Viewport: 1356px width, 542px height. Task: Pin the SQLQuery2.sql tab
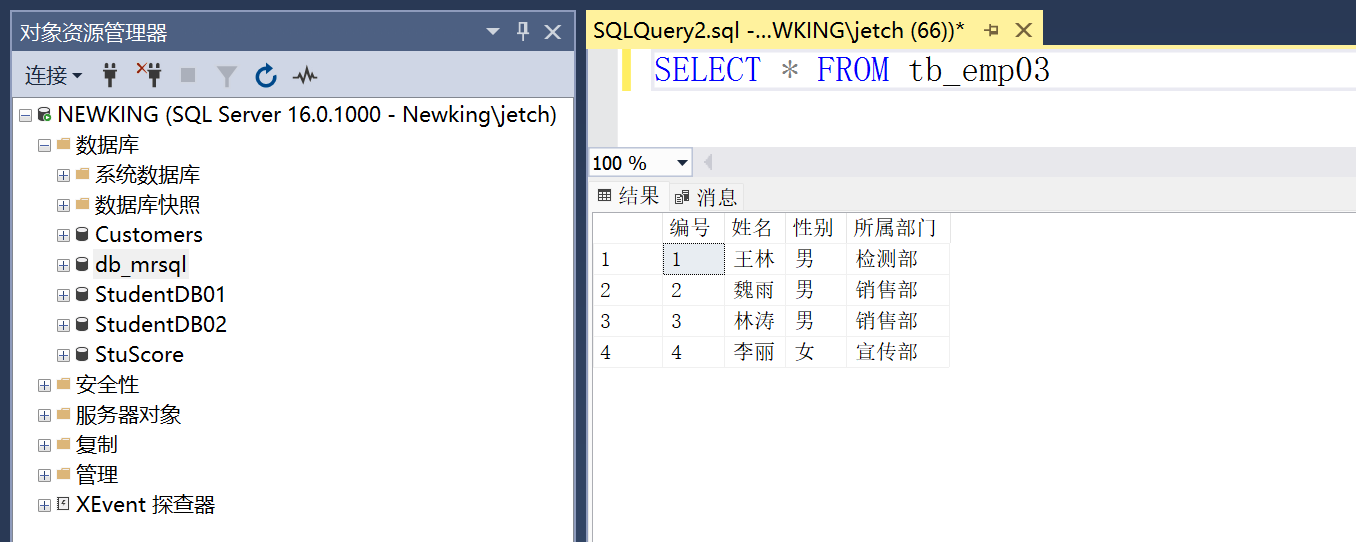click(x=991, y=30)
